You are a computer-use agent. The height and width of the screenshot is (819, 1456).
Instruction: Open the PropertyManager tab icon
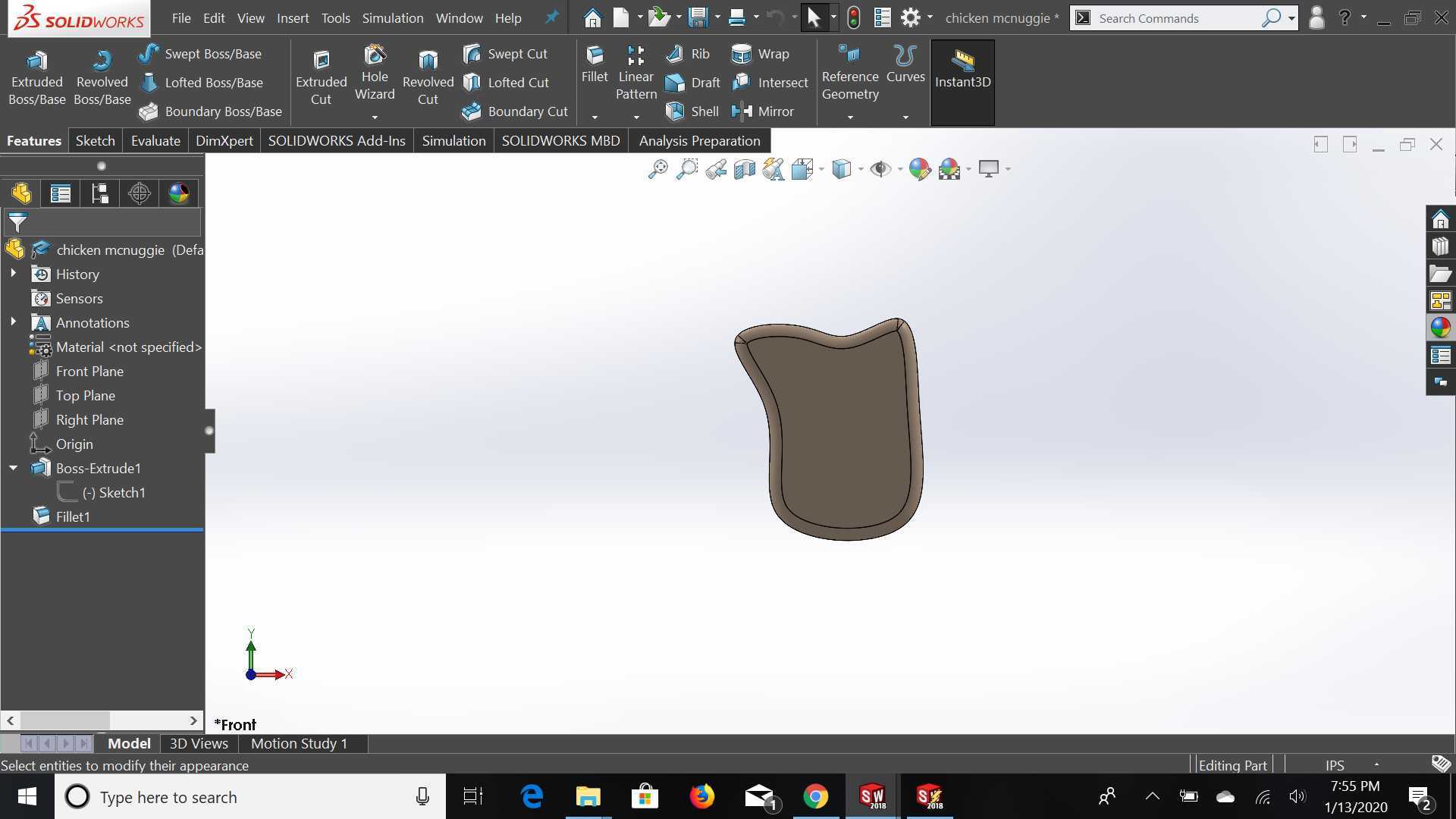(61, 193)
